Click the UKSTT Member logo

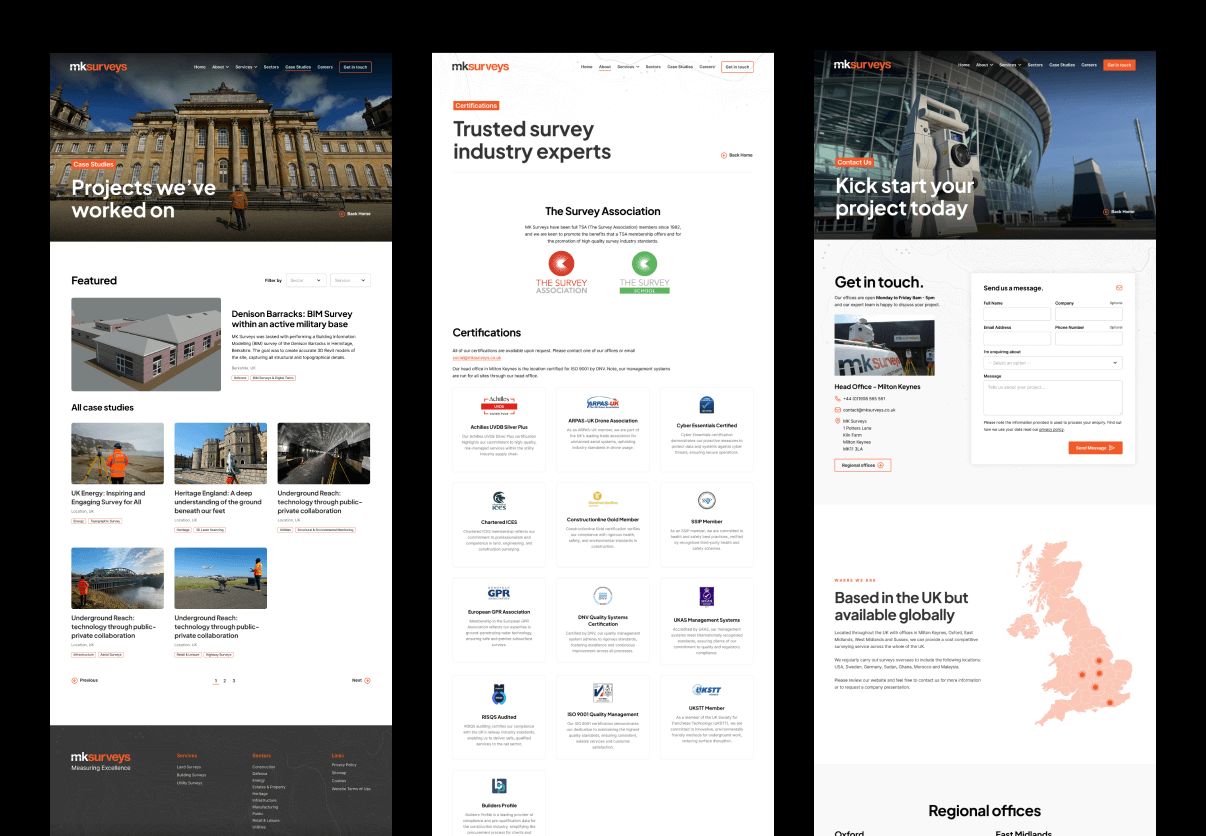[x=707, y=688]
